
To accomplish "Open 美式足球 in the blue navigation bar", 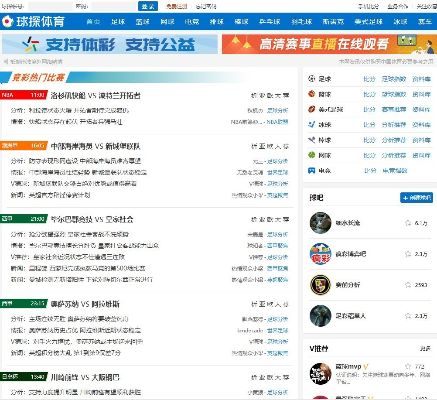I will point(369,22).
